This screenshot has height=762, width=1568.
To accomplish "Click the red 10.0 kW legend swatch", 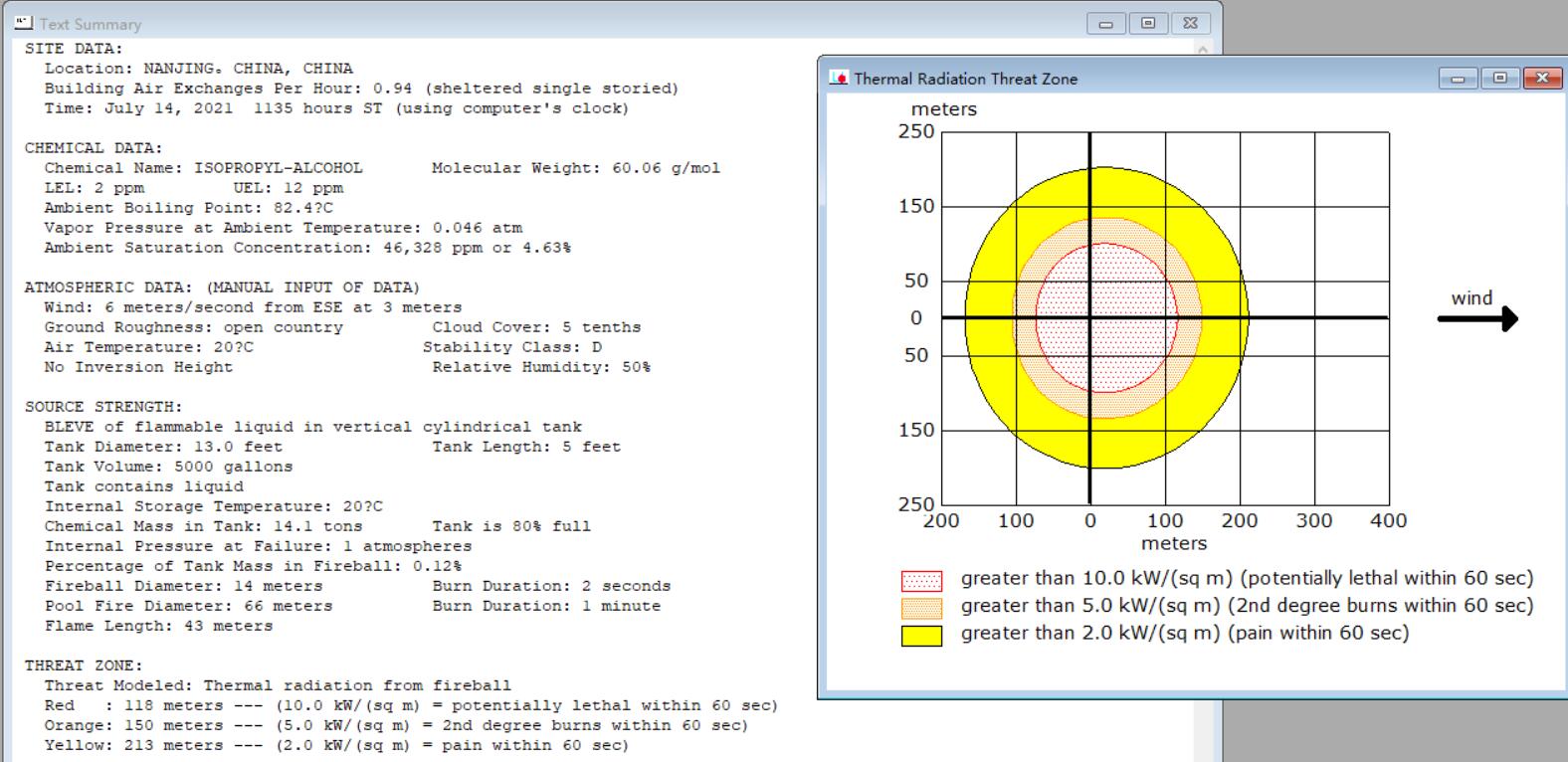I will tap(921, 581).
